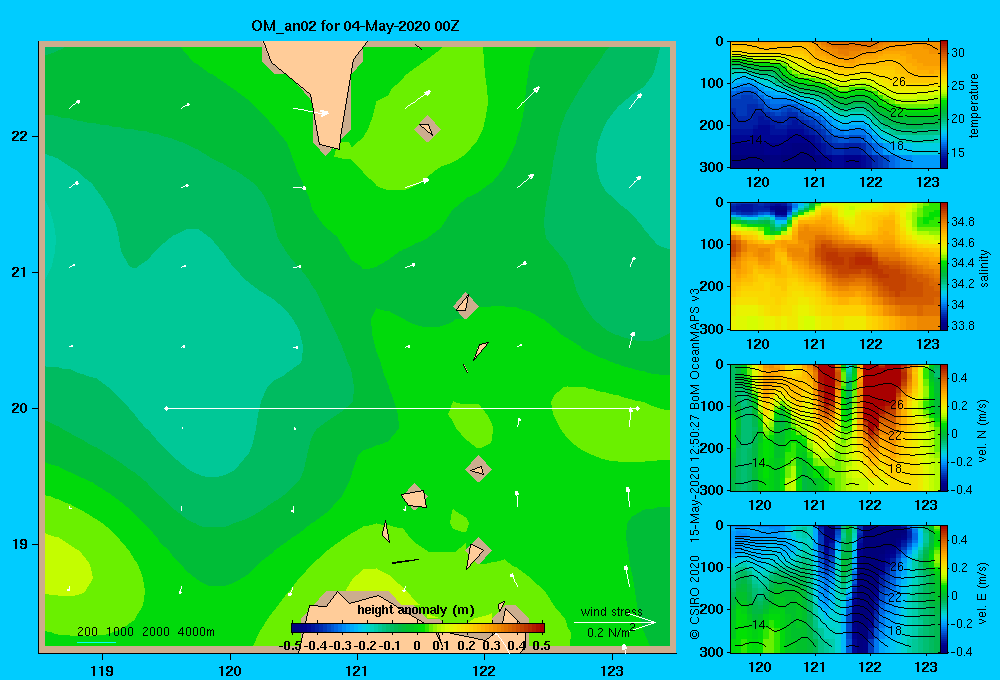
Task: Click the 'salinity' axis label
Action: pos(984,268)
